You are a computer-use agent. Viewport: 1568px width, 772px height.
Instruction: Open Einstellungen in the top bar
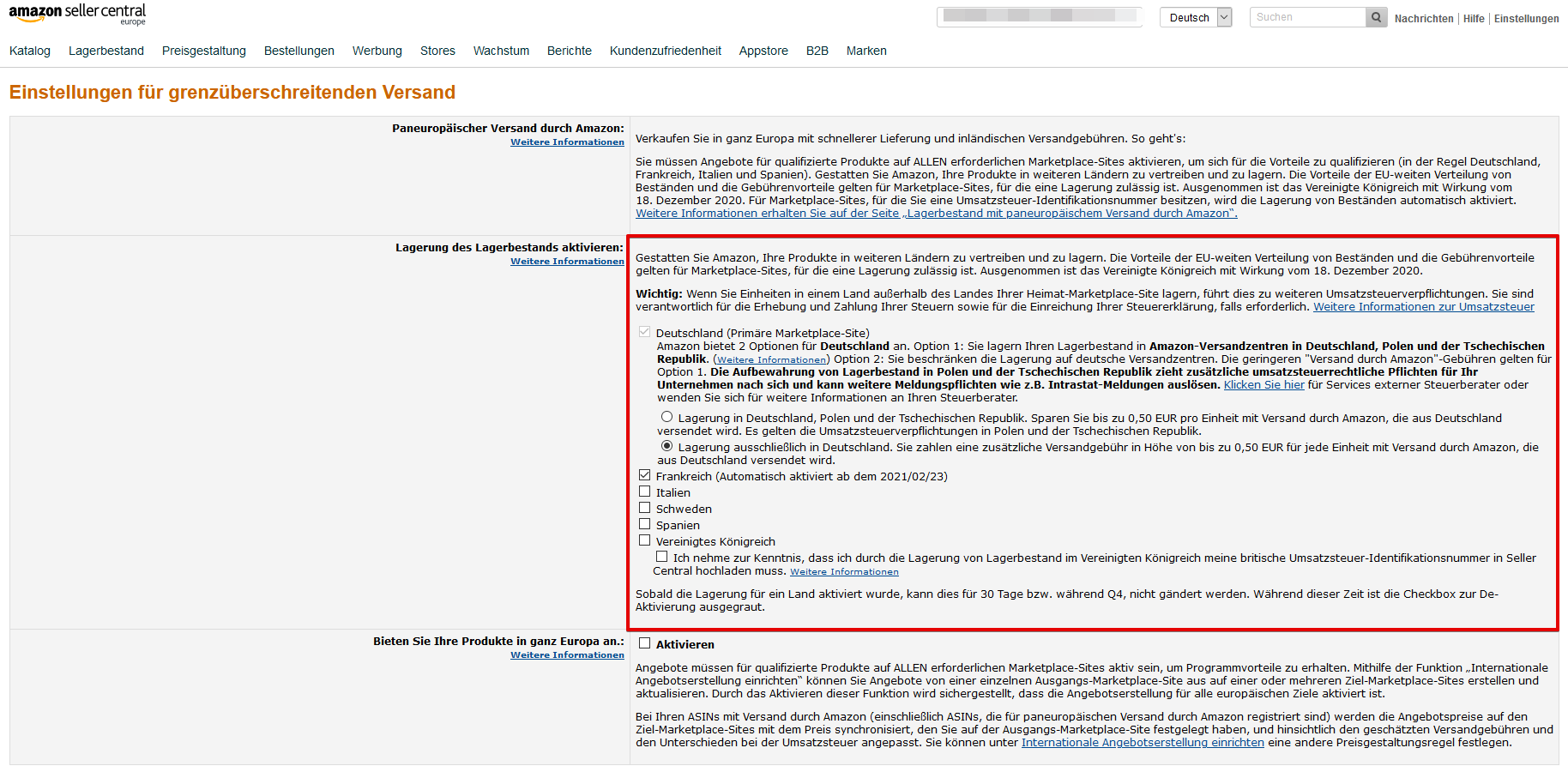tap(1527, 18)
